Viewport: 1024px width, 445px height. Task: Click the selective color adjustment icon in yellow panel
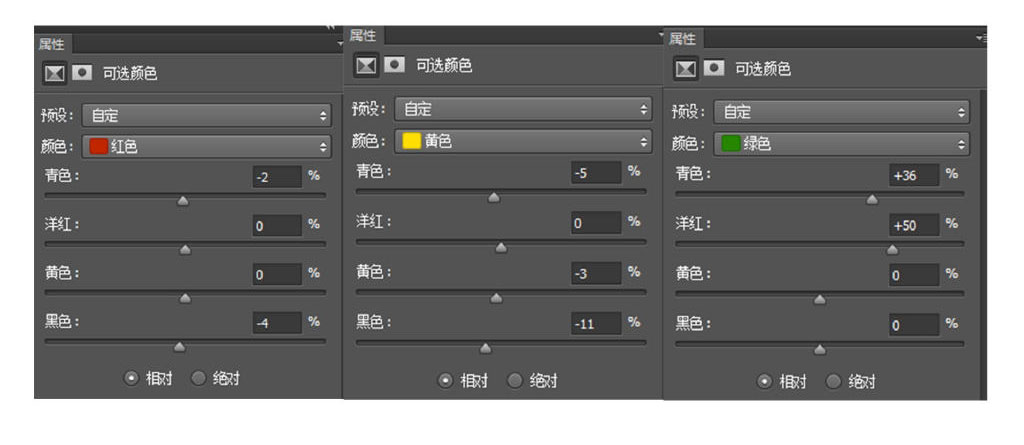[x=366, y=65]
